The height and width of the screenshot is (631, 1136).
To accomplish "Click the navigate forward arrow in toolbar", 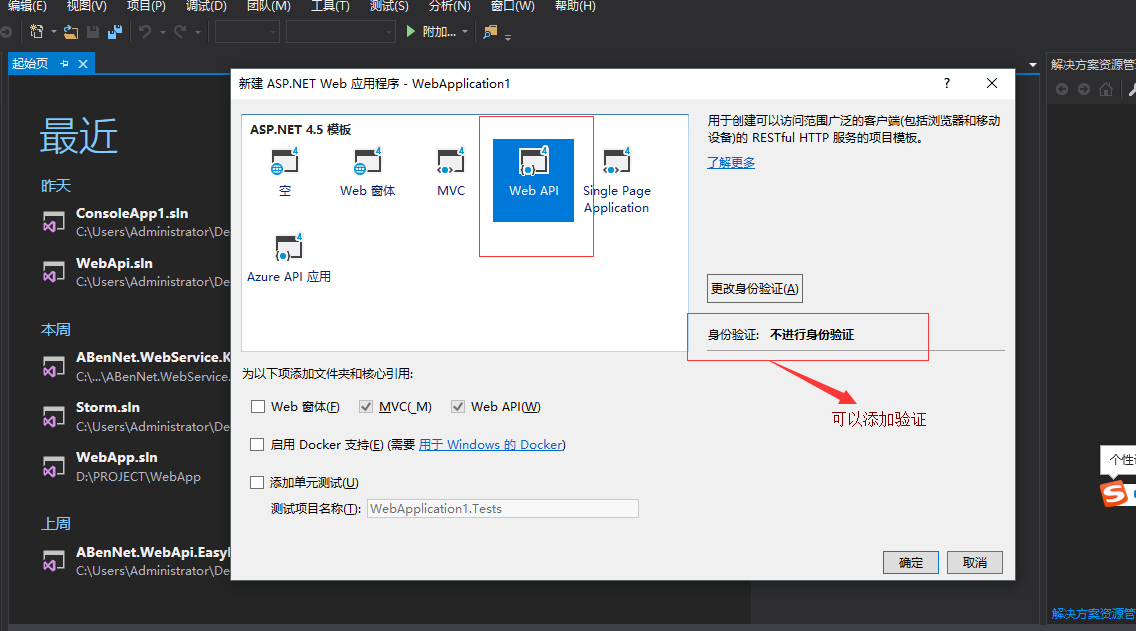I will 6,32.
